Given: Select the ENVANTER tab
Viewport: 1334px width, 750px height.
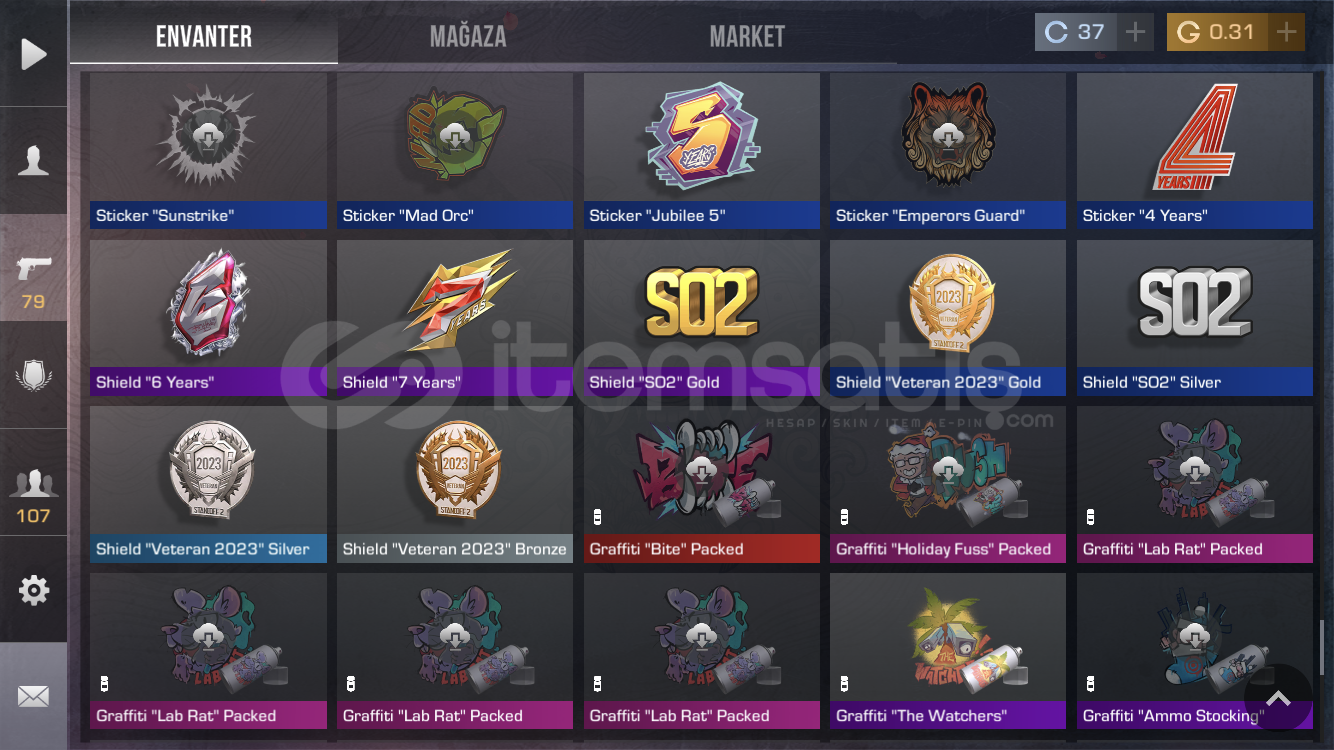Looking at the screenshot, I should click(x=204, y=37).
